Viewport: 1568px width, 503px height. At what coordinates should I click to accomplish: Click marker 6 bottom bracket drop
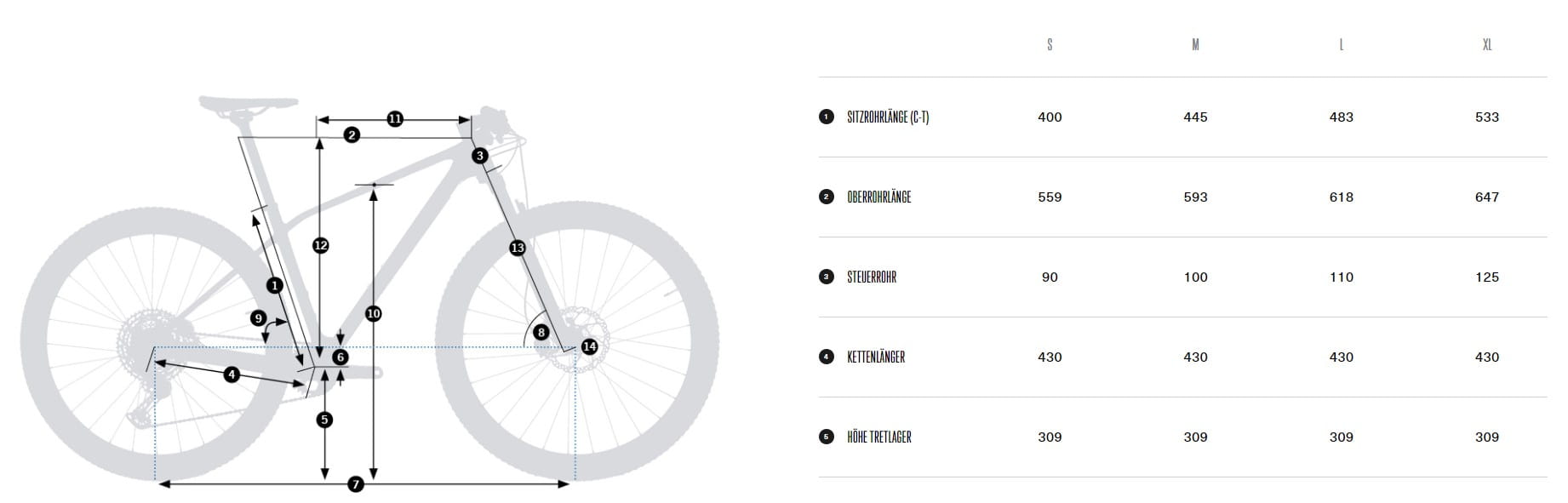(x=340, y=357)
